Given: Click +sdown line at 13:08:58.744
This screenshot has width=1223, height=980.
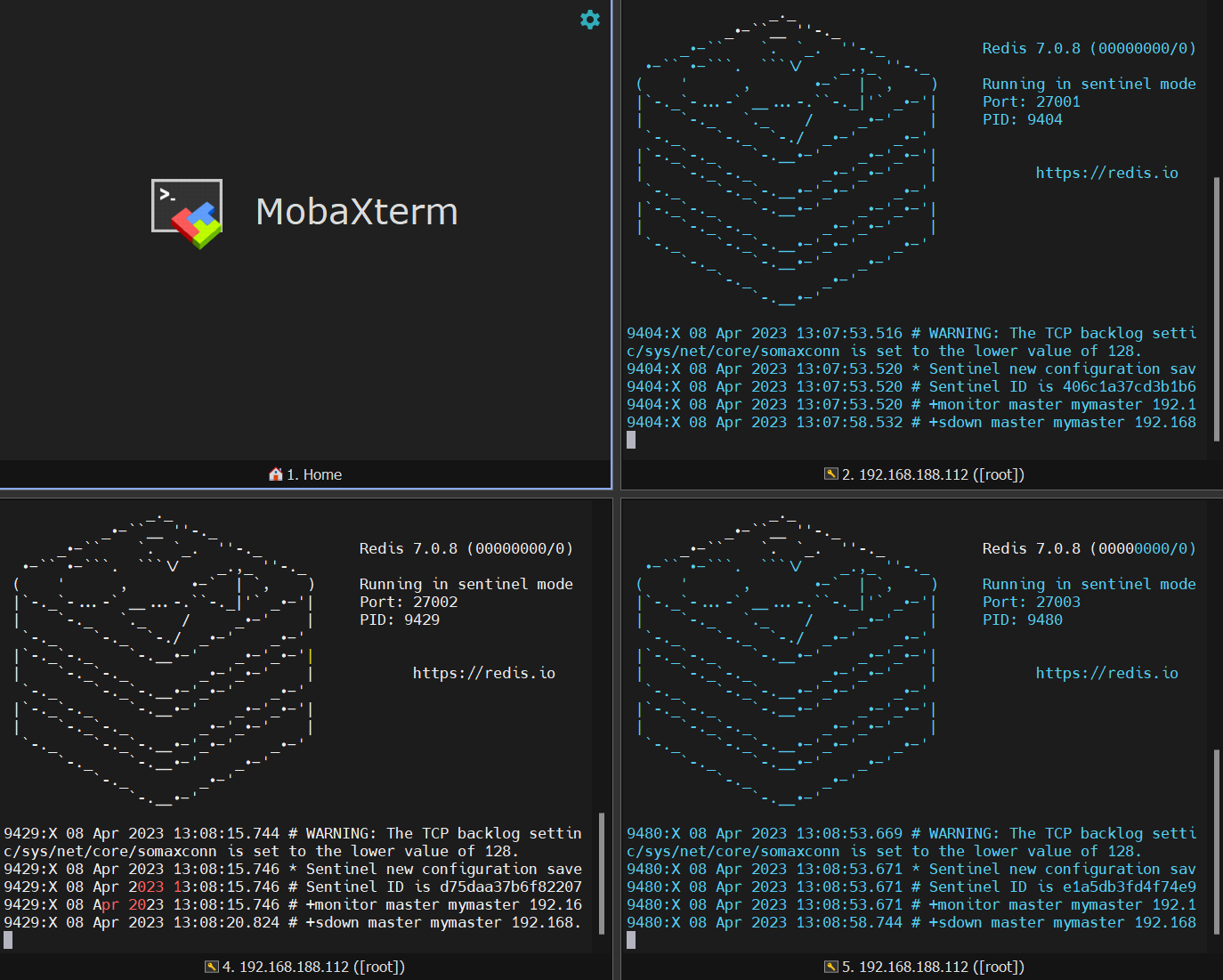Looking at the screenshot, I should [911, 922].
